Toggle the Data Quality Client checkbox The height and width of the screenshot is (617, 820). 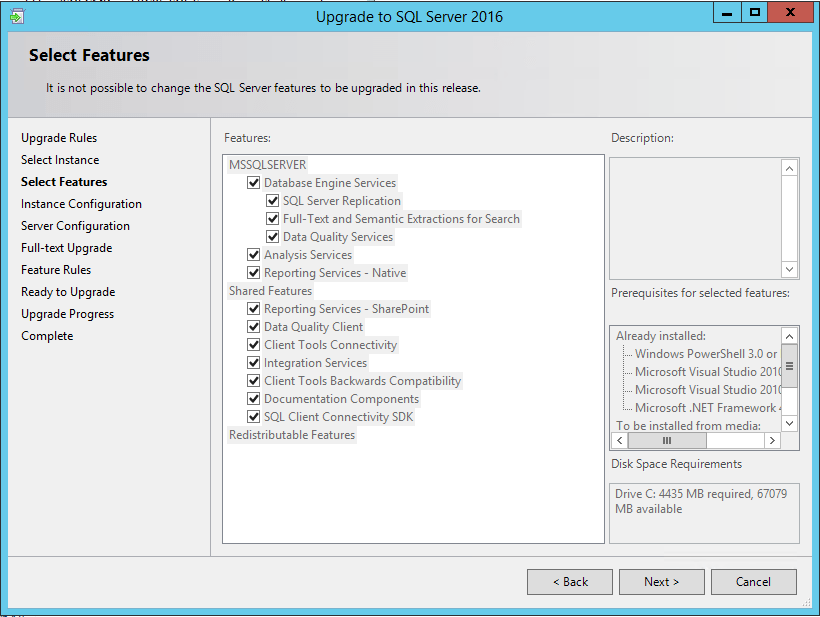tap(254, 326)
